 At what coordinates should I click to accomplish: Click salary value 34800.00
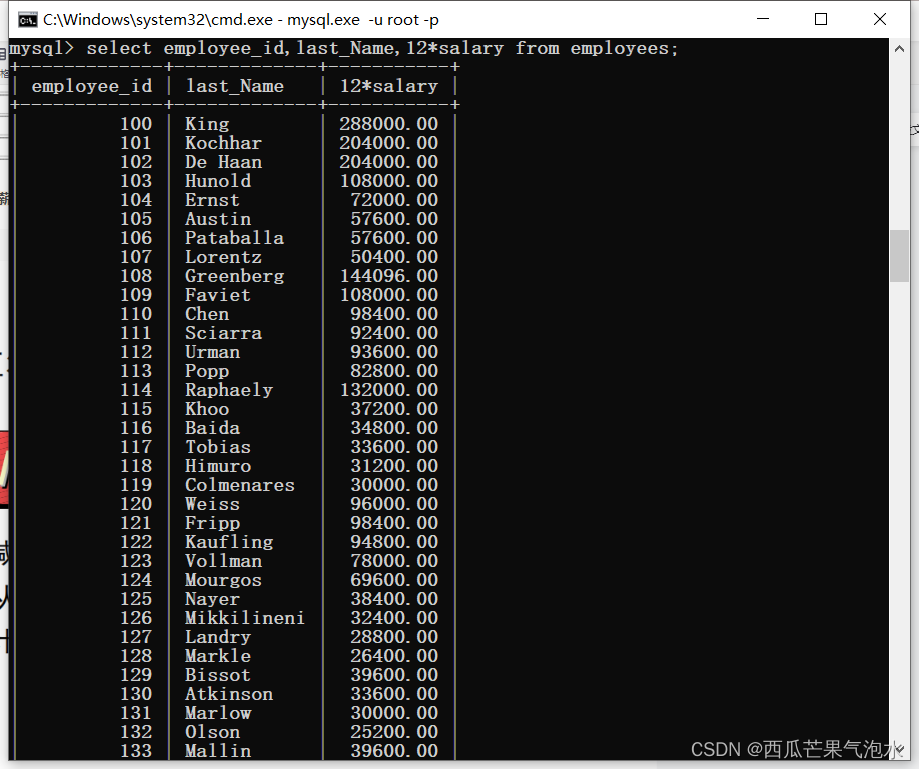point(394,428)
